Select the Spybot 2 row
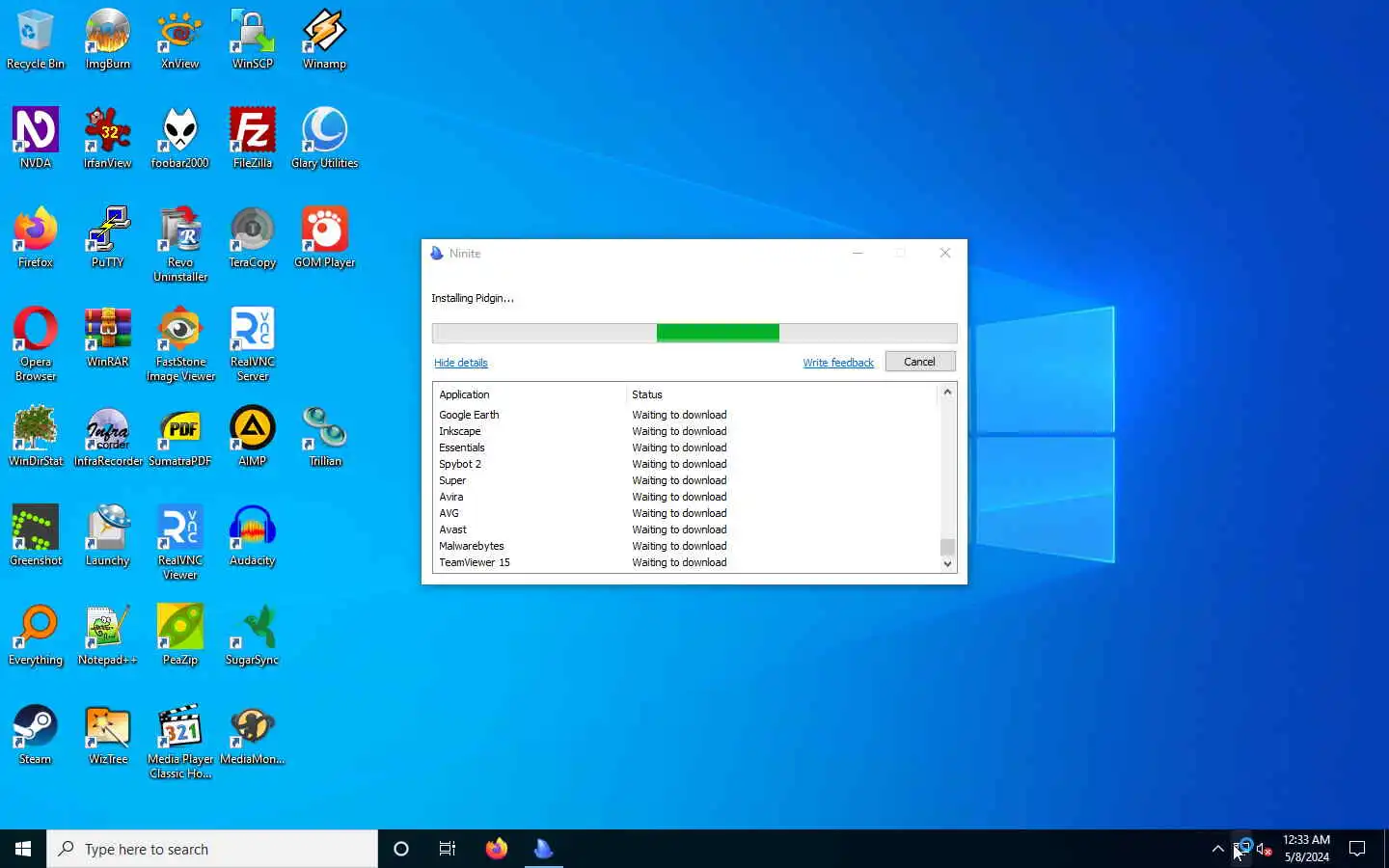Screen dimensions: 1389x868 tap(685, 464)
